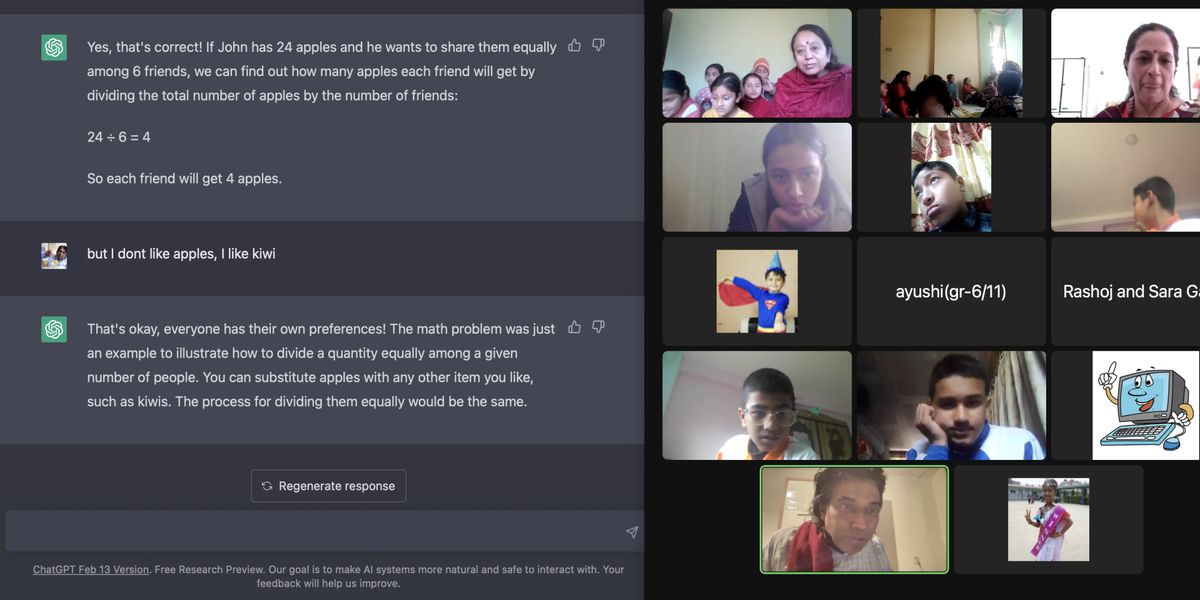
Task: Click ChatGPT logo beside first response
Action: (x=54, y=47)
